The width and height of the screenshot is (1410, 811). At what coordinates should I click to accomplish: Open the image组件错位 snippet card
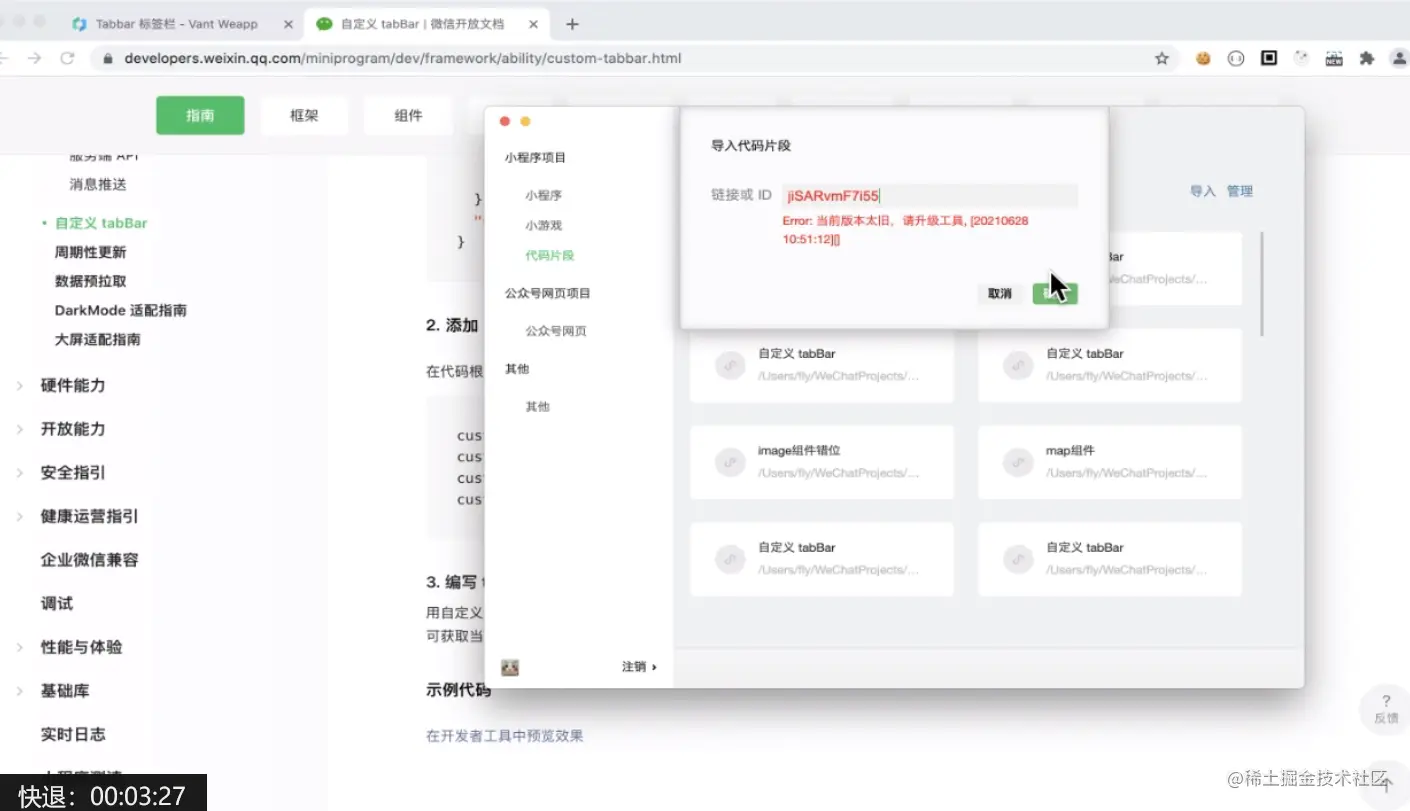(x=821, y=462)
